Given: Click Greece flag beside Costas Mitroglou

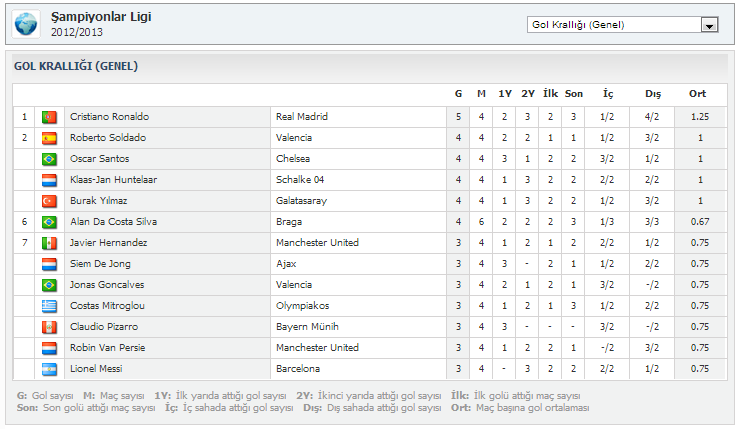Looking at the screenshot, I should pos(49,305).
